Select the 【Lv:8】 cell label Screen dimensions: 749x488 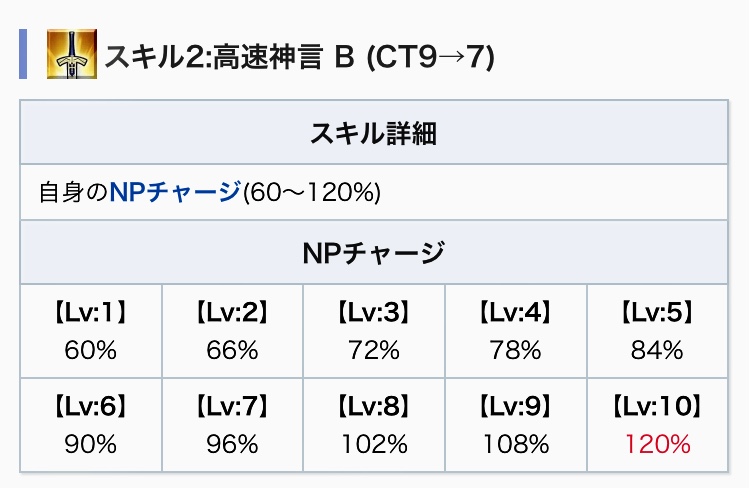(x=374, y=407)
